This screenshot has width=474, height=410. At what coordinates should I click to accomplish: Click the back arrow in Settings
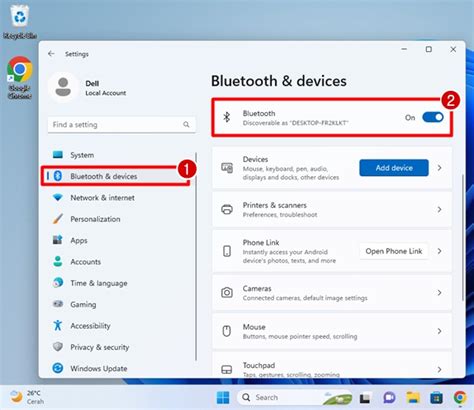51,53
